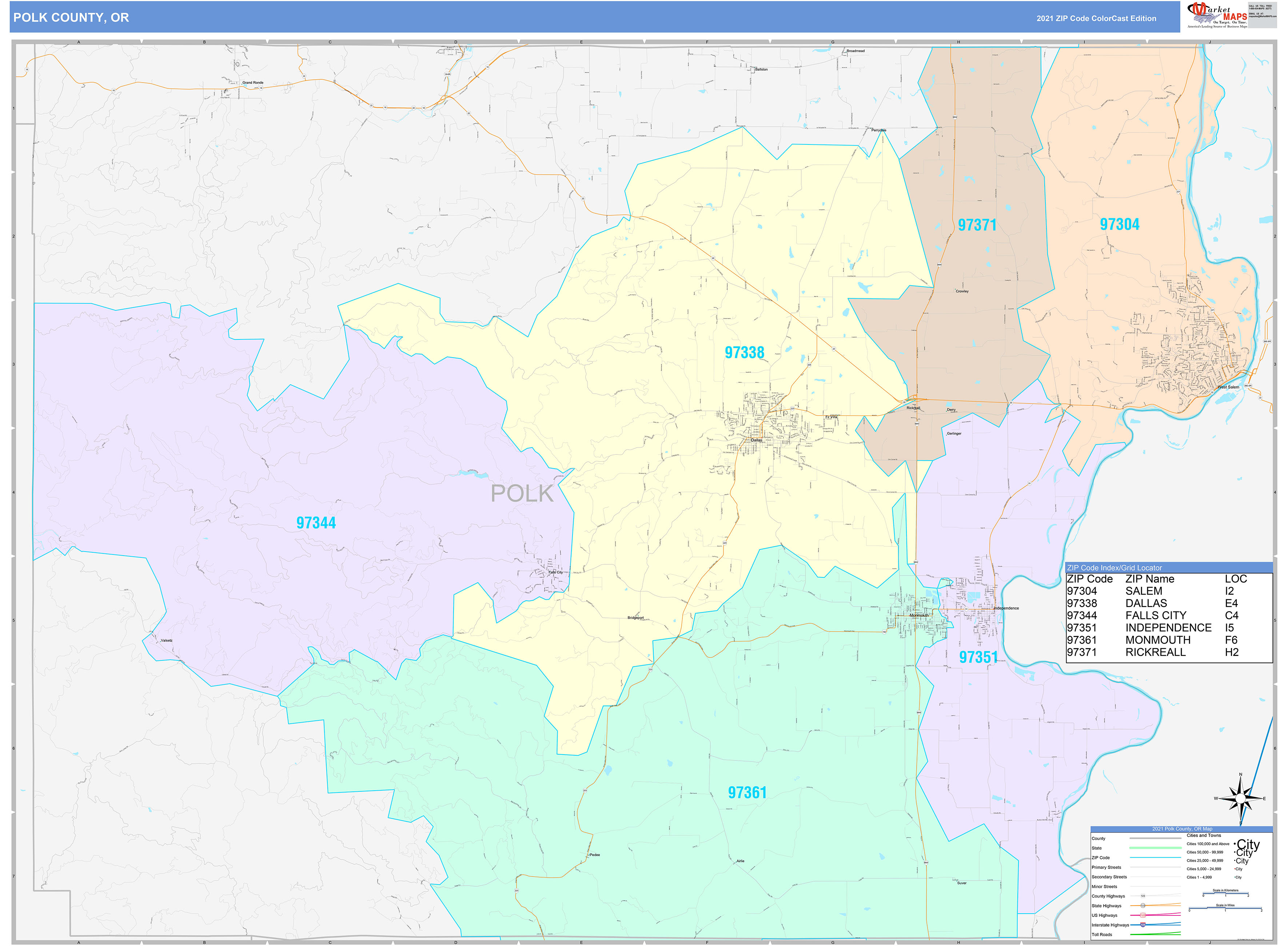Viewport: 1288px width, 946px height.
Task: Click the 'County Highways' legend entry
Action: 1108,896
